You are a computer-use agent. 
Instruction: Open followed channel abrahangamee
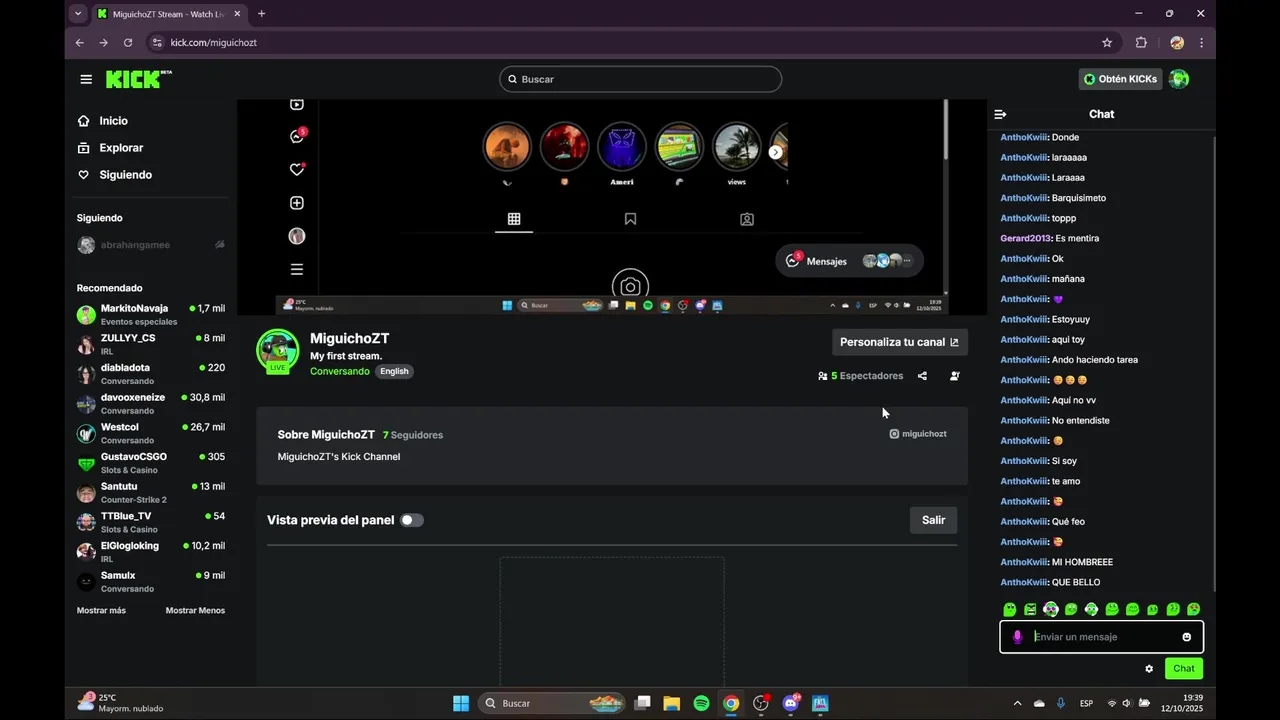(151, 245)
